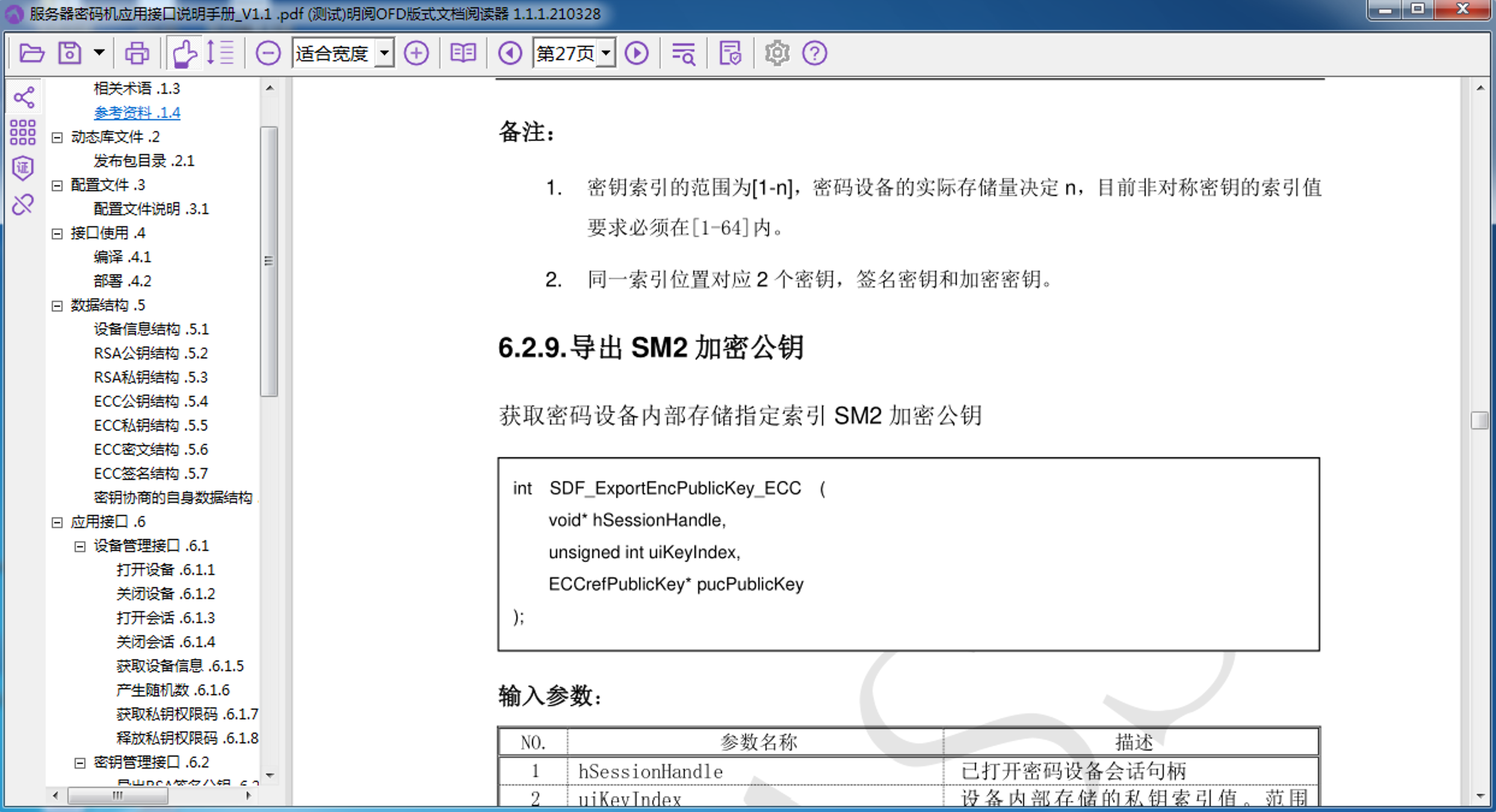Click the outline horizontal scrollbar thumb
The height and width of the screenshot is (812, 1496).
click(117, 795)
